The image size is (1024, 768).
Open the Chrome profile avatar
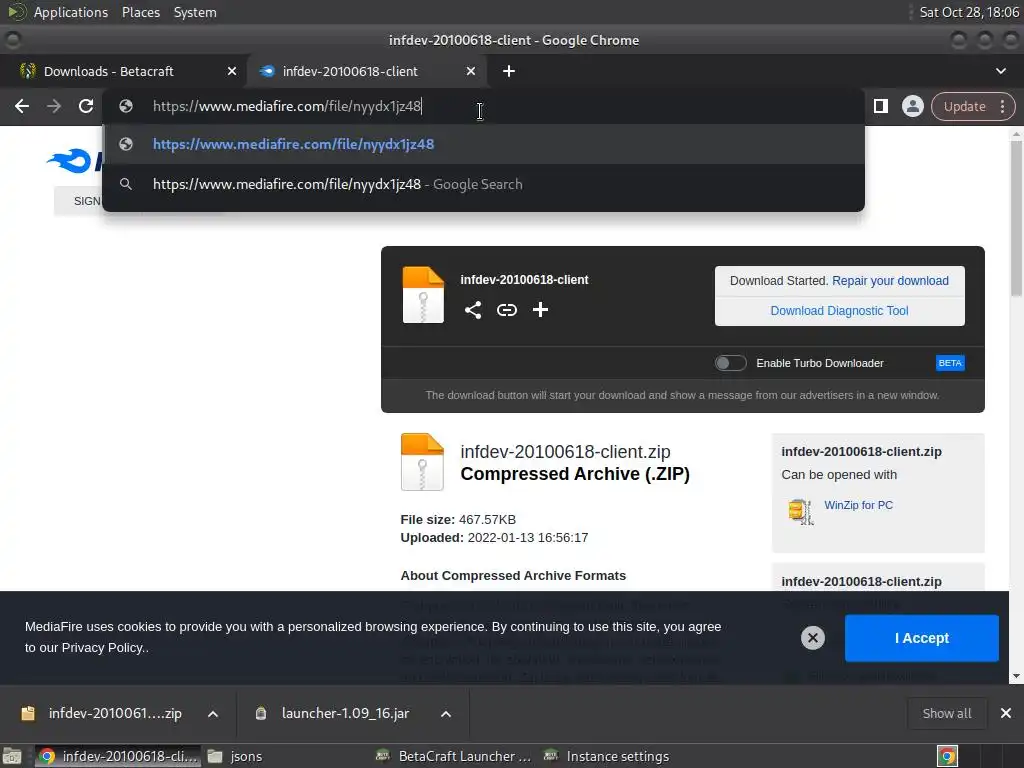[912, 106]
